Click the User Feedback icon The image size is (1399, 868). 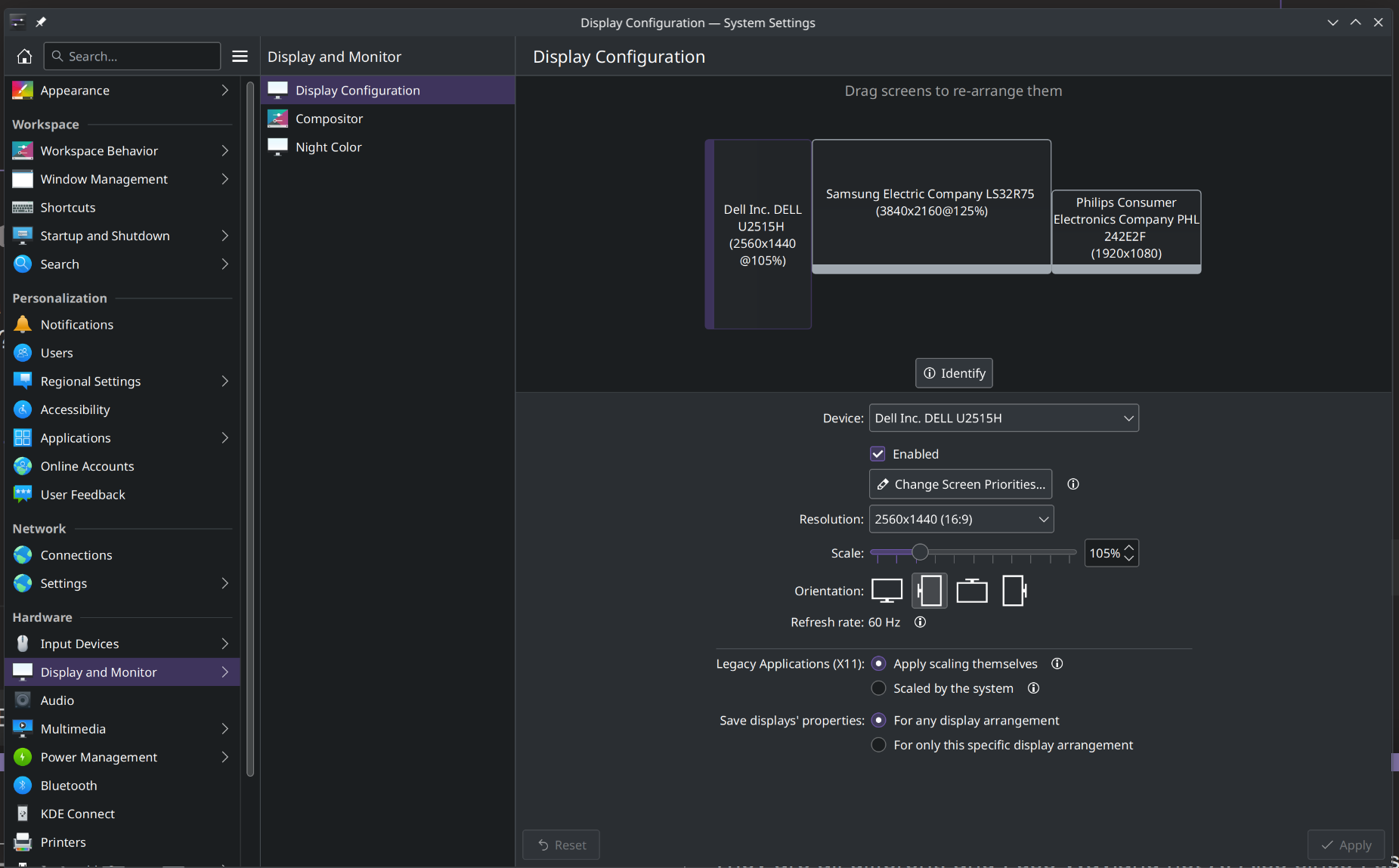[x=23, y=495]
